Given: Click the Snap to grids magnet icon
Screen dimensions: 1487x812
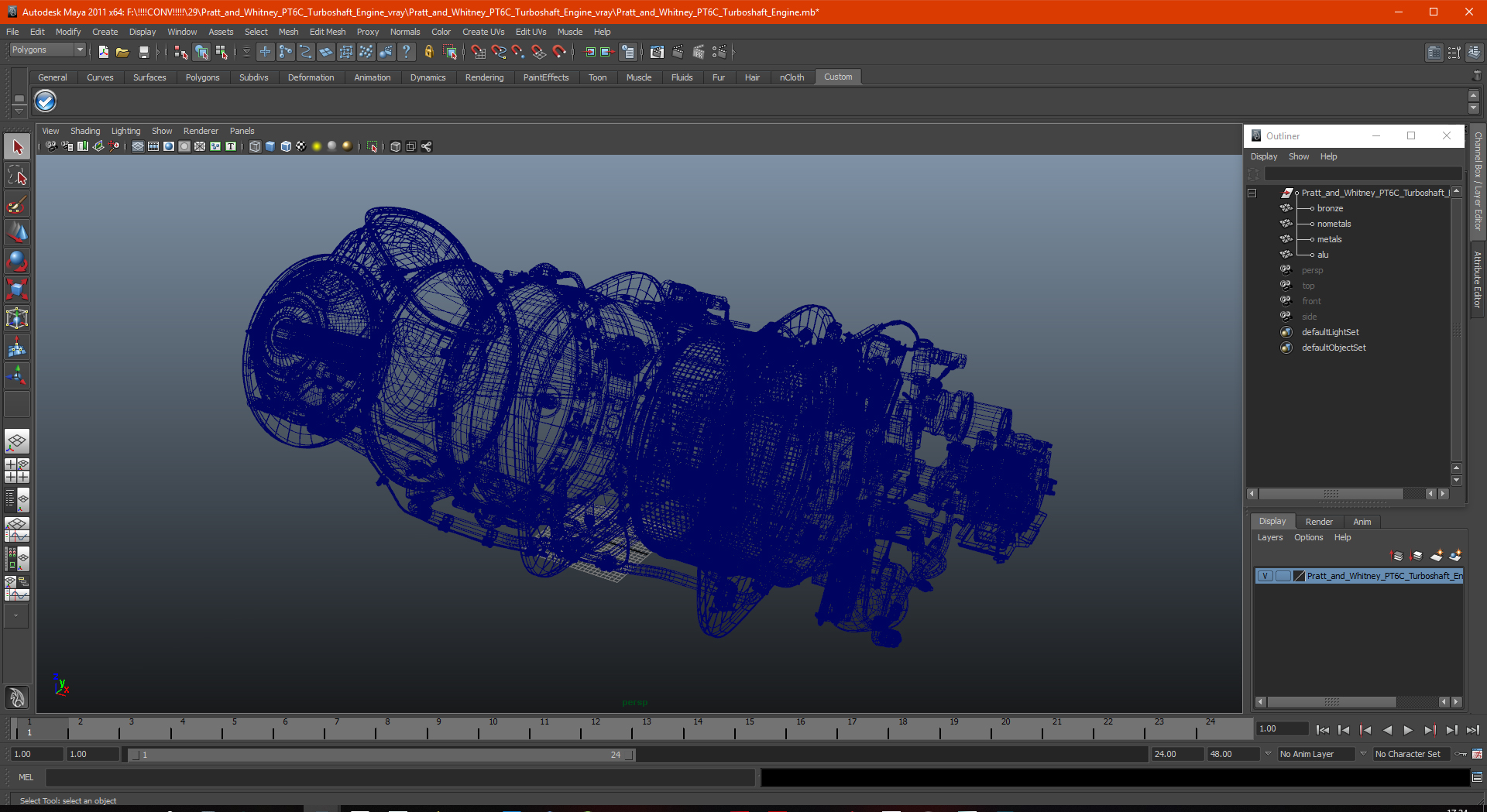Looking at the screenshot, I should 478,52.
